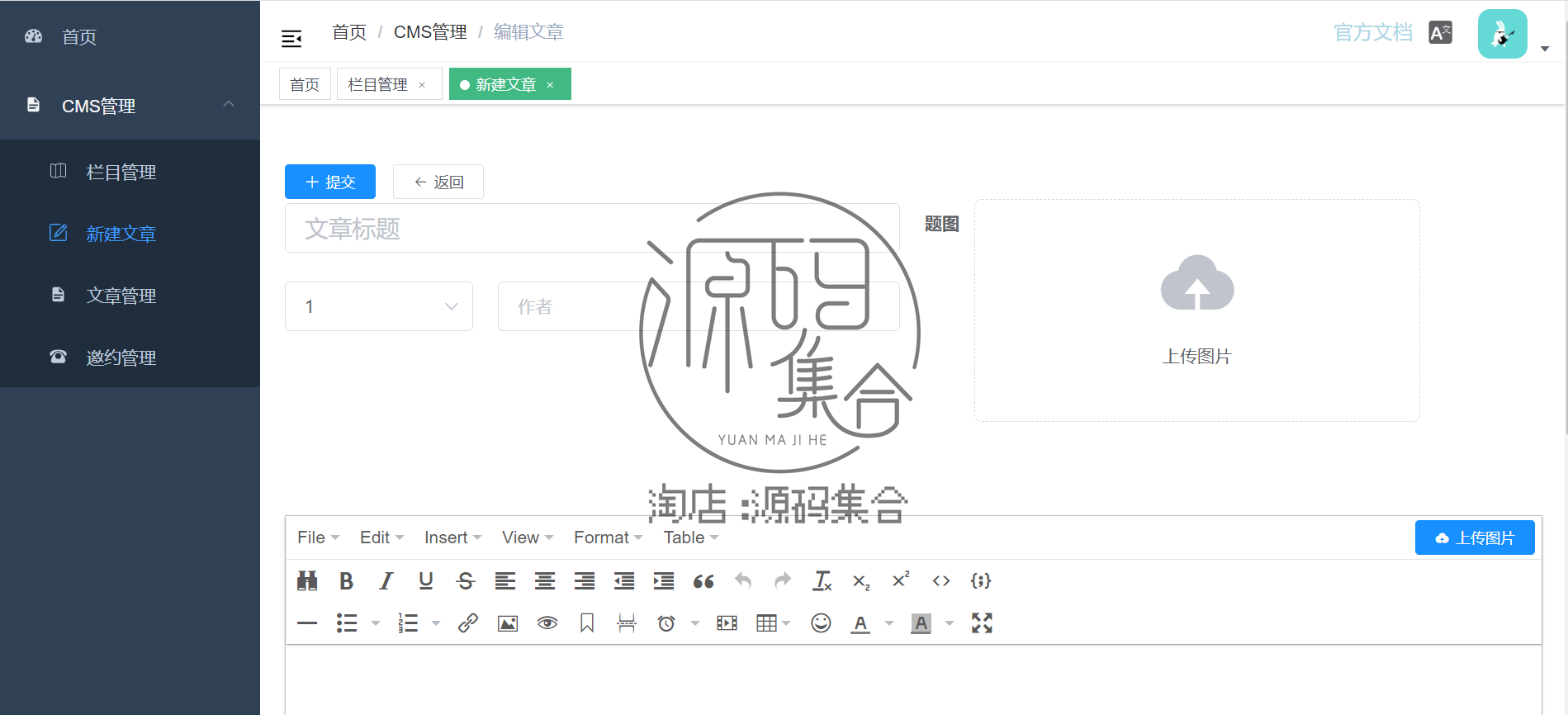Align text right
This screenshot has width=1568, height=715.
[585, 581]
